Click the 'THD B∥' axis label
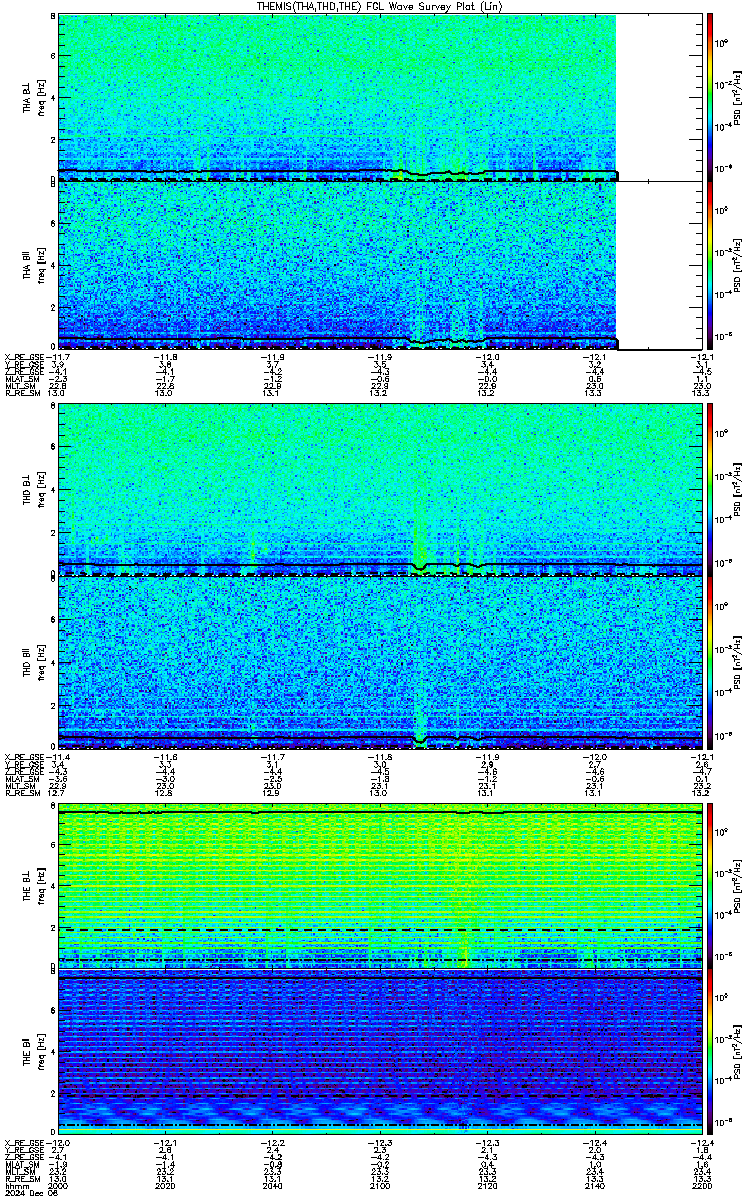The width and height of the screenshot is (750, 1200). (x=28, y=662)
